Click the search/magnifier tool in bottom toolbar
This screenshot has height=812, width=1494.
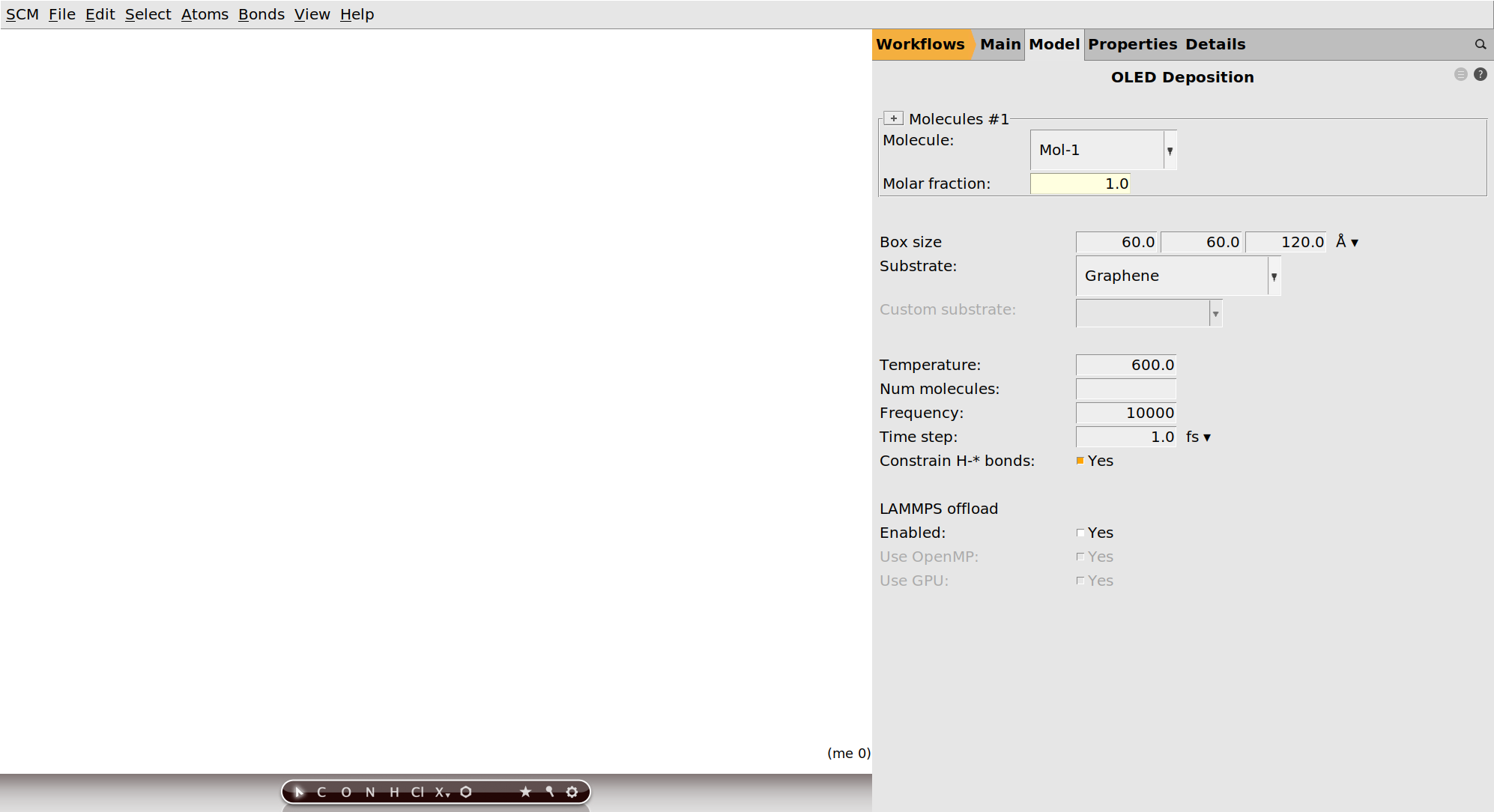[549, 792]
